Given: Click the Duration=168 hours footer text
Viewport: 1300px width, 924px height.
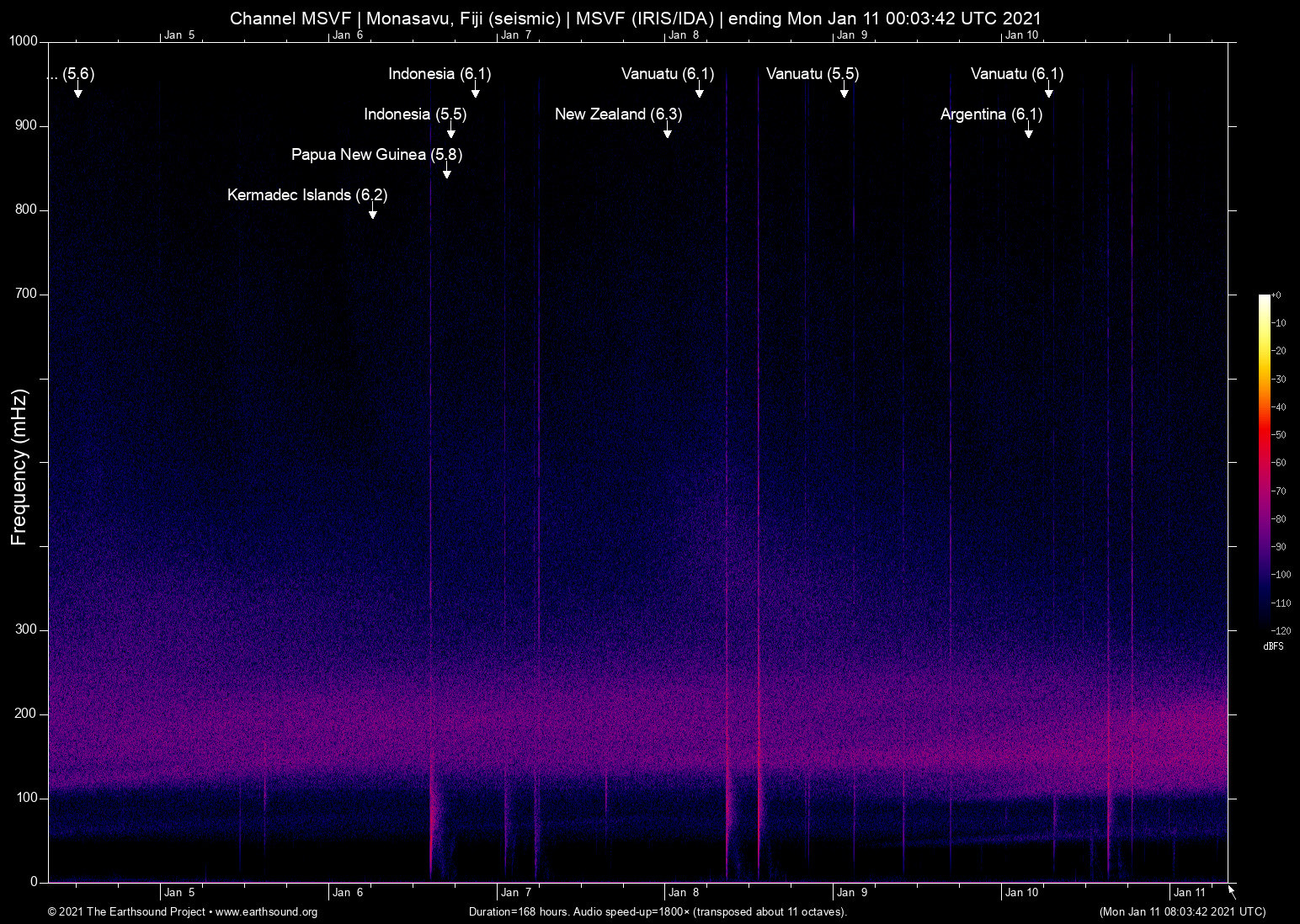Looking at the screenshot, I should (x=658, y=912).
